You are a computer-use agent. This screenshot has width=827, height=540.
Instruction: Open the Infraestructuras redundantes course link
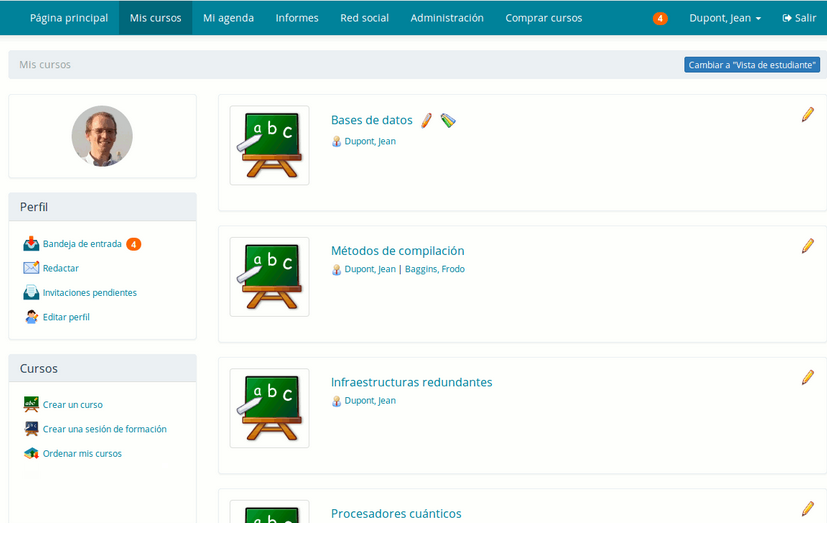click(411, 382)
